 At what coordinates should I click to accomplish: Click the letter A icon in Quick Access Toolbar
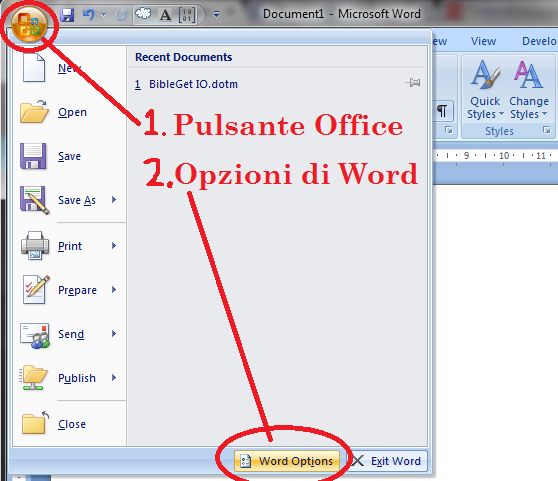[x=165, y=15]
